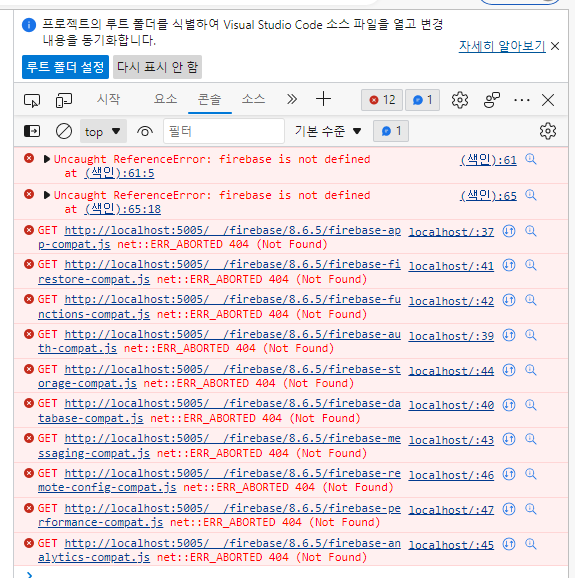The width and height of the screenshot is (575, 578).
Task: Open the firebase-firestore-compat.js URL link
Action: click(x=219, y=272)
